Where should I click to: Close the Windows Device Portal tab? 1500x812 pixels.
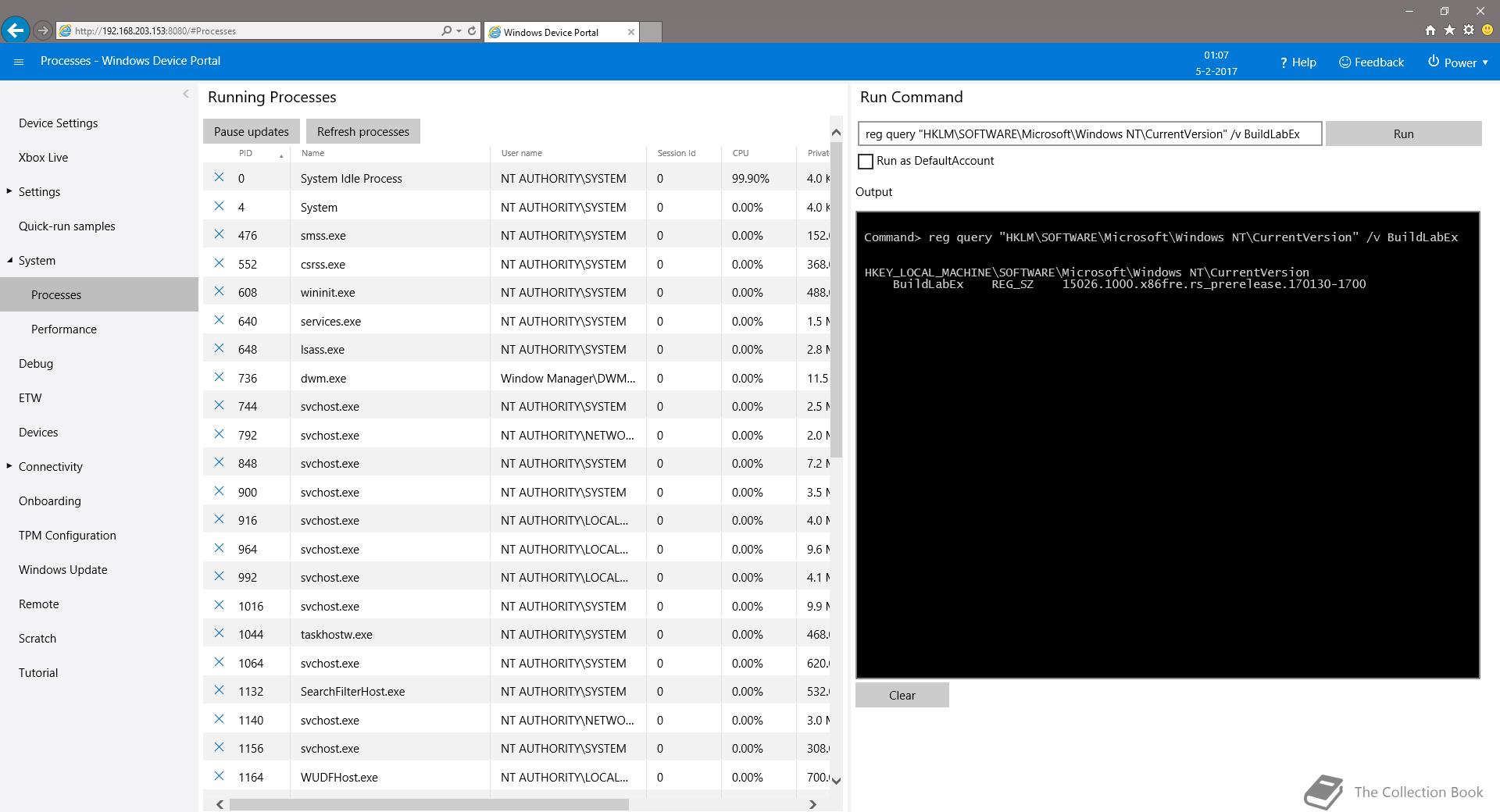(x=630, y=32)
